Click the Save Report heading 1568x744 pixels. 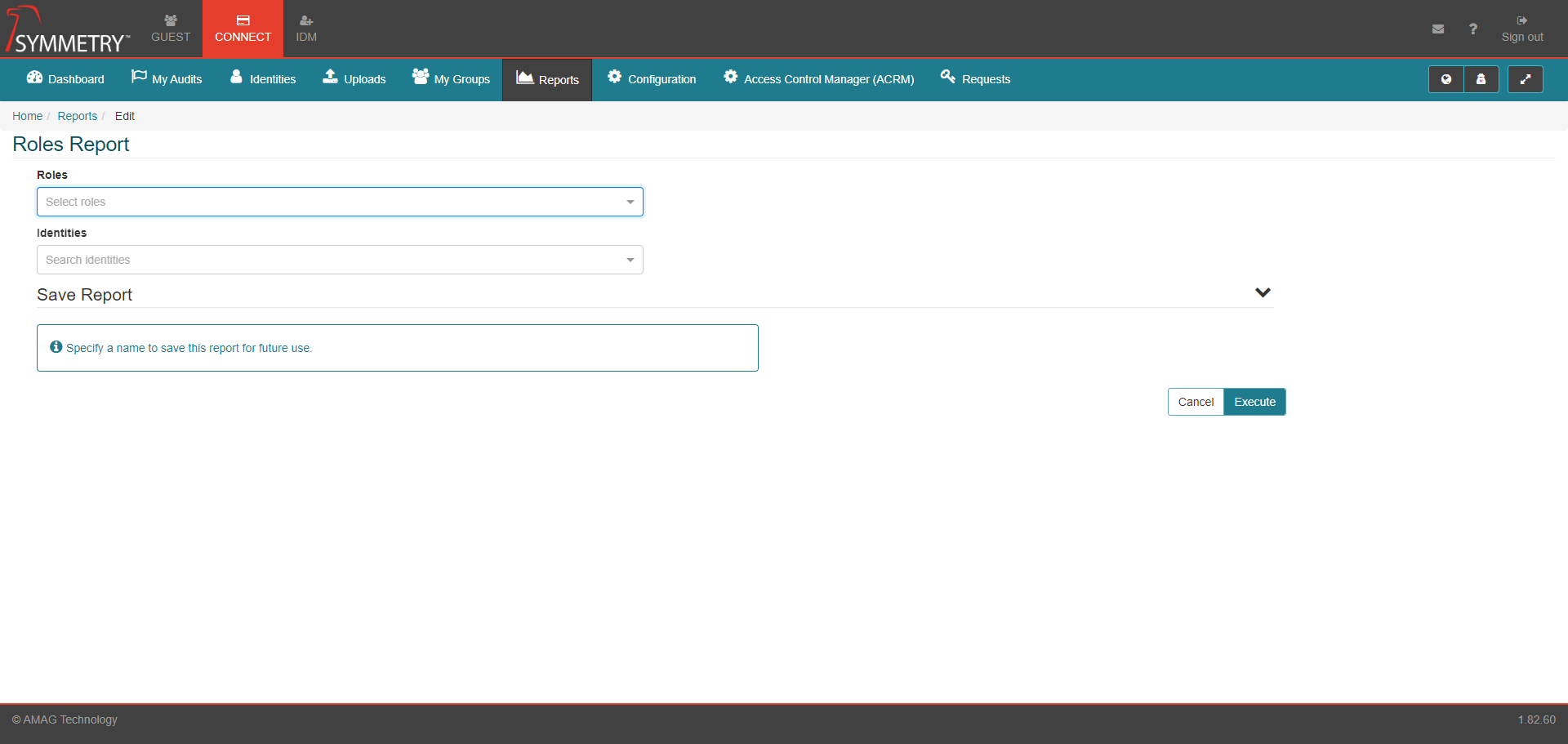[x=84, y=295]
